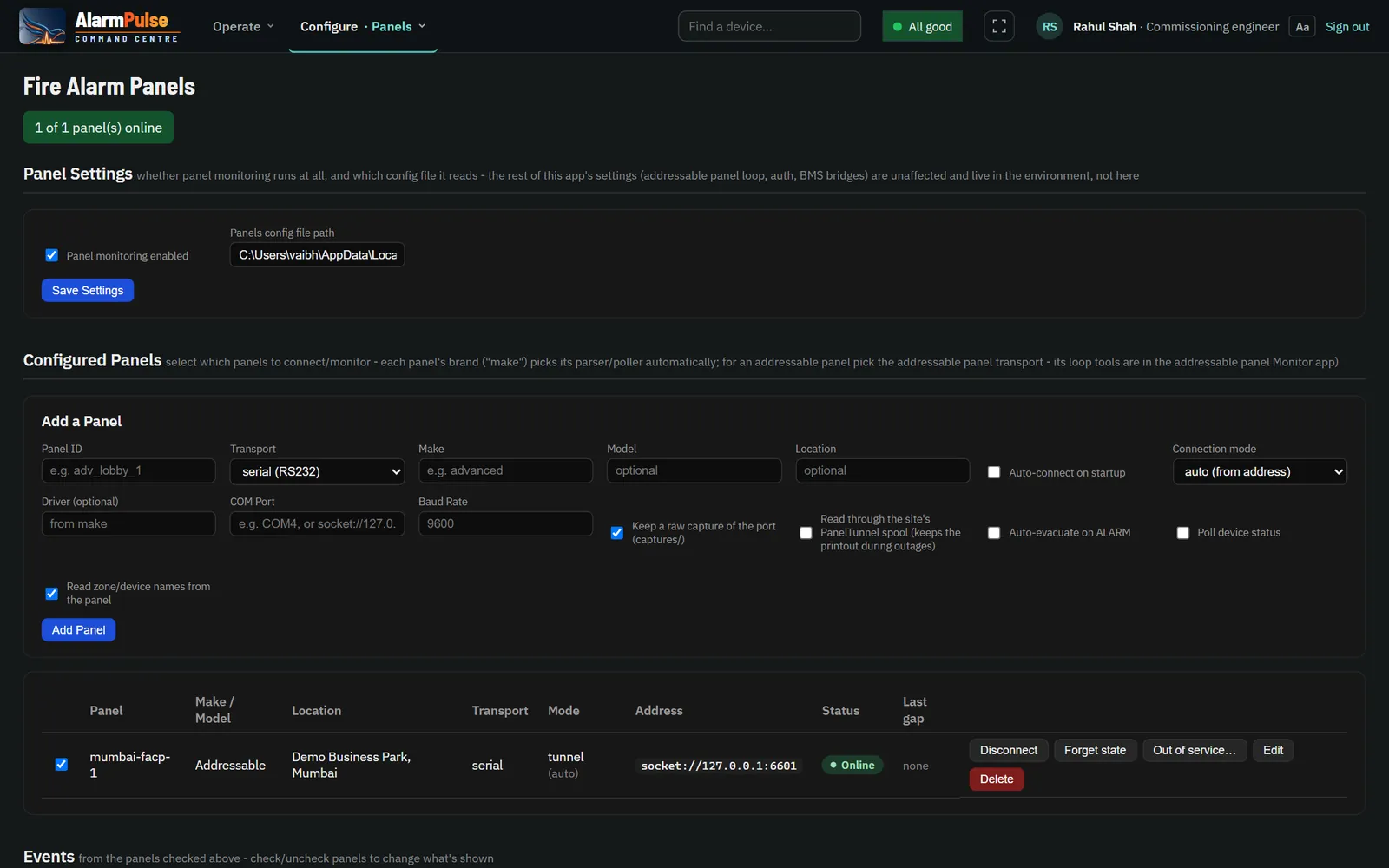Click Out of service… button

coord(1195,750)
